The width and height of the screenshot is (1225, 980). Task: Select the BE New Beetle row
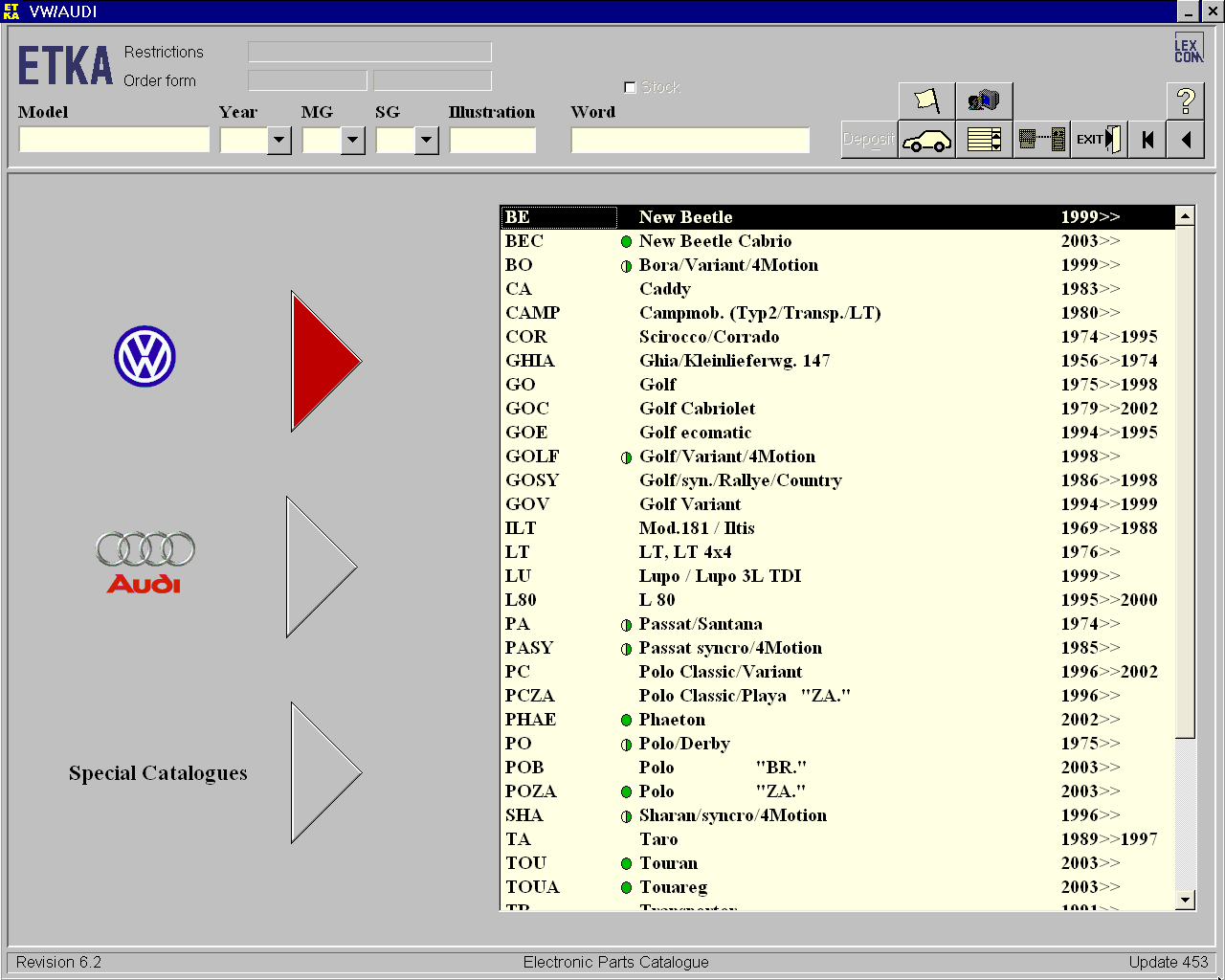837,217
